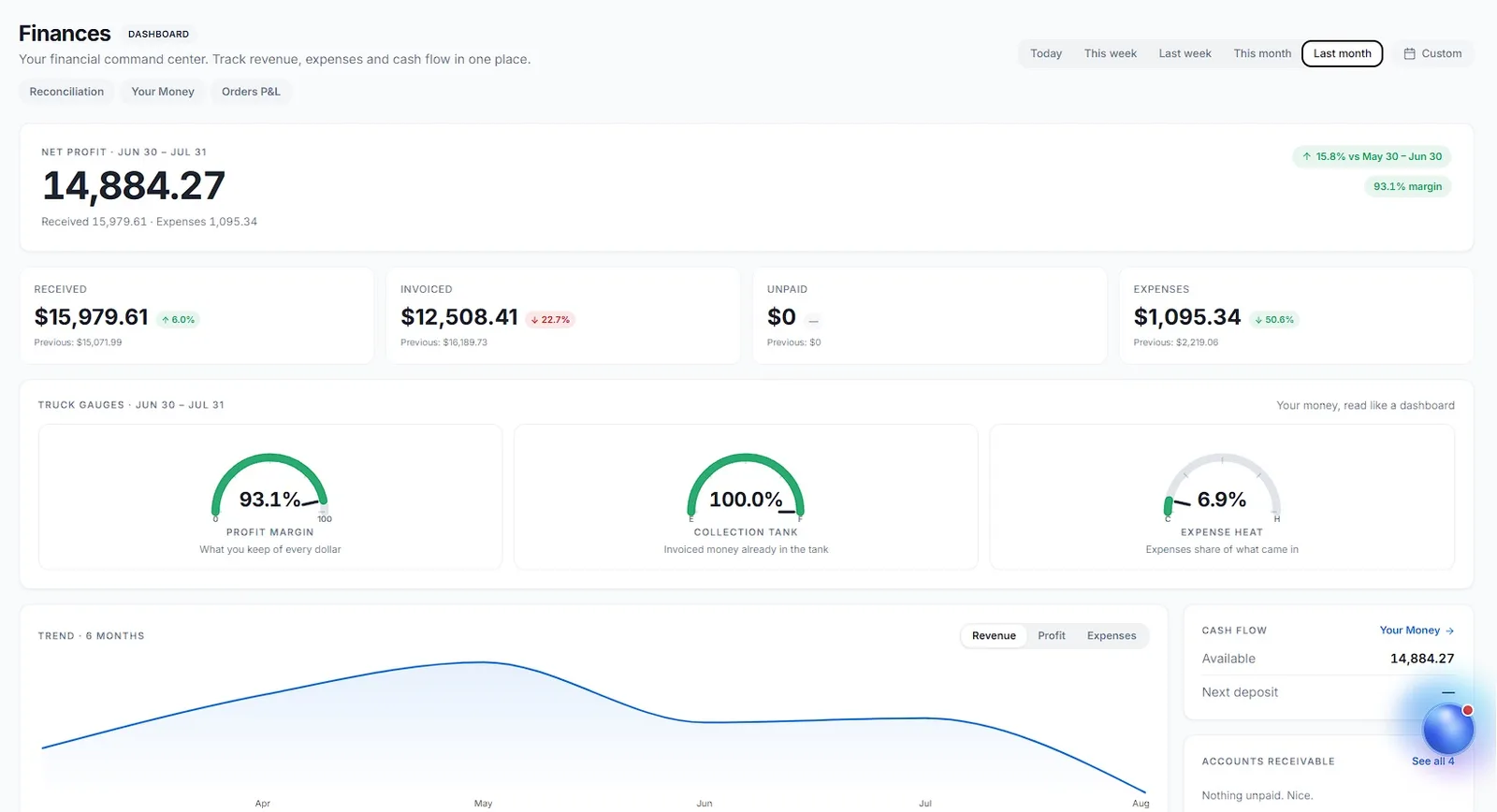Click See all 4 in Accounts Receivable

click(x=1432, y=761)
